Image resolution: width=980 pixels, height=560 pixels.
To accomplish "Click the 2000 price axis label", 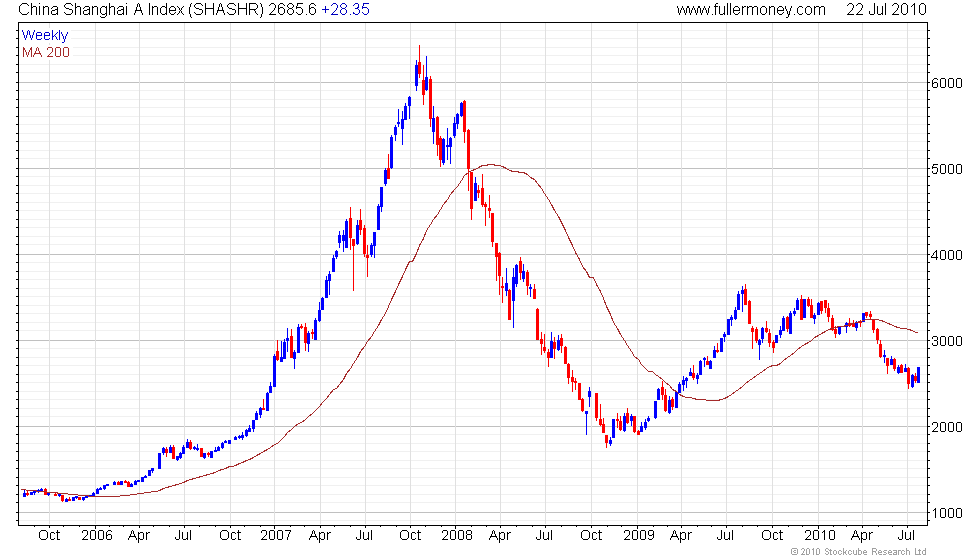I will (x=946, y=428).
